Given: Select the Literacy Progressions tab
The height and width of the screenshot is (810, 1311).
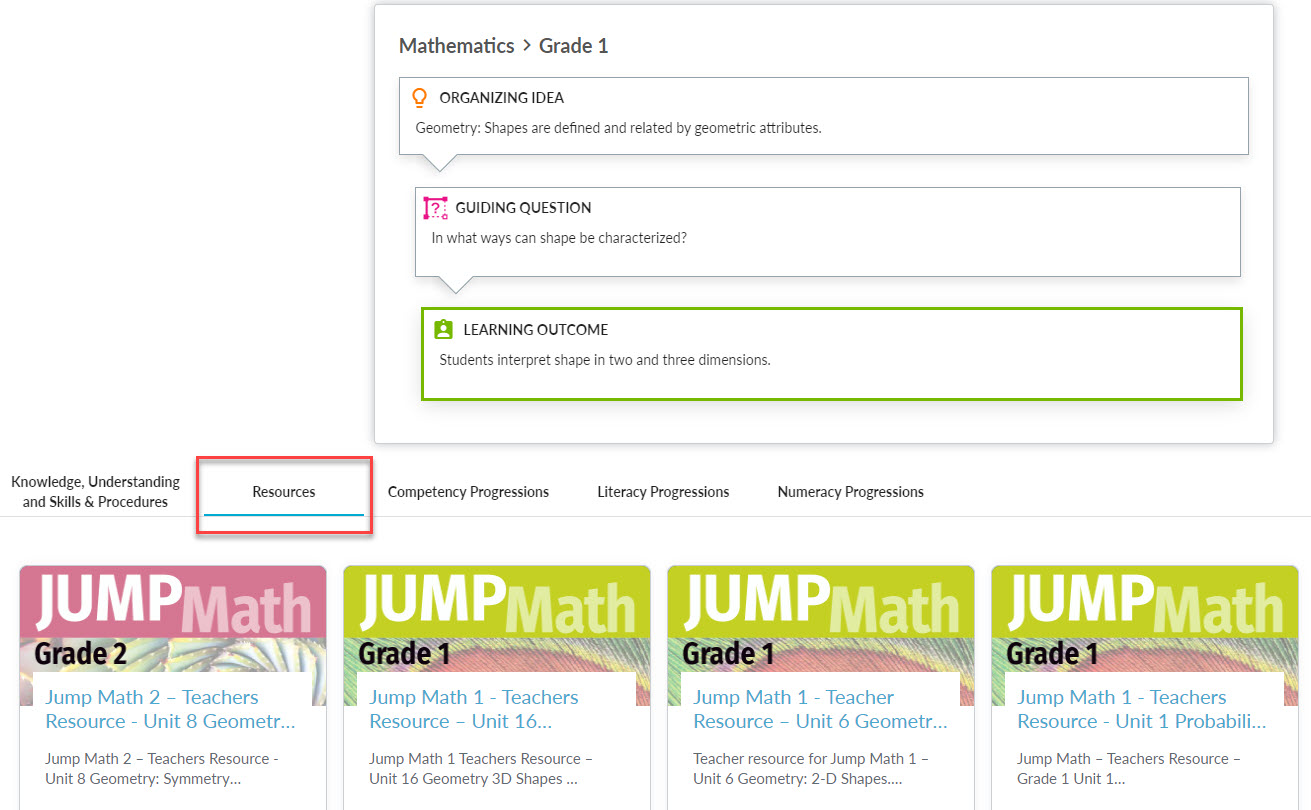Looking at the screenshot, I should click(663, 492).
